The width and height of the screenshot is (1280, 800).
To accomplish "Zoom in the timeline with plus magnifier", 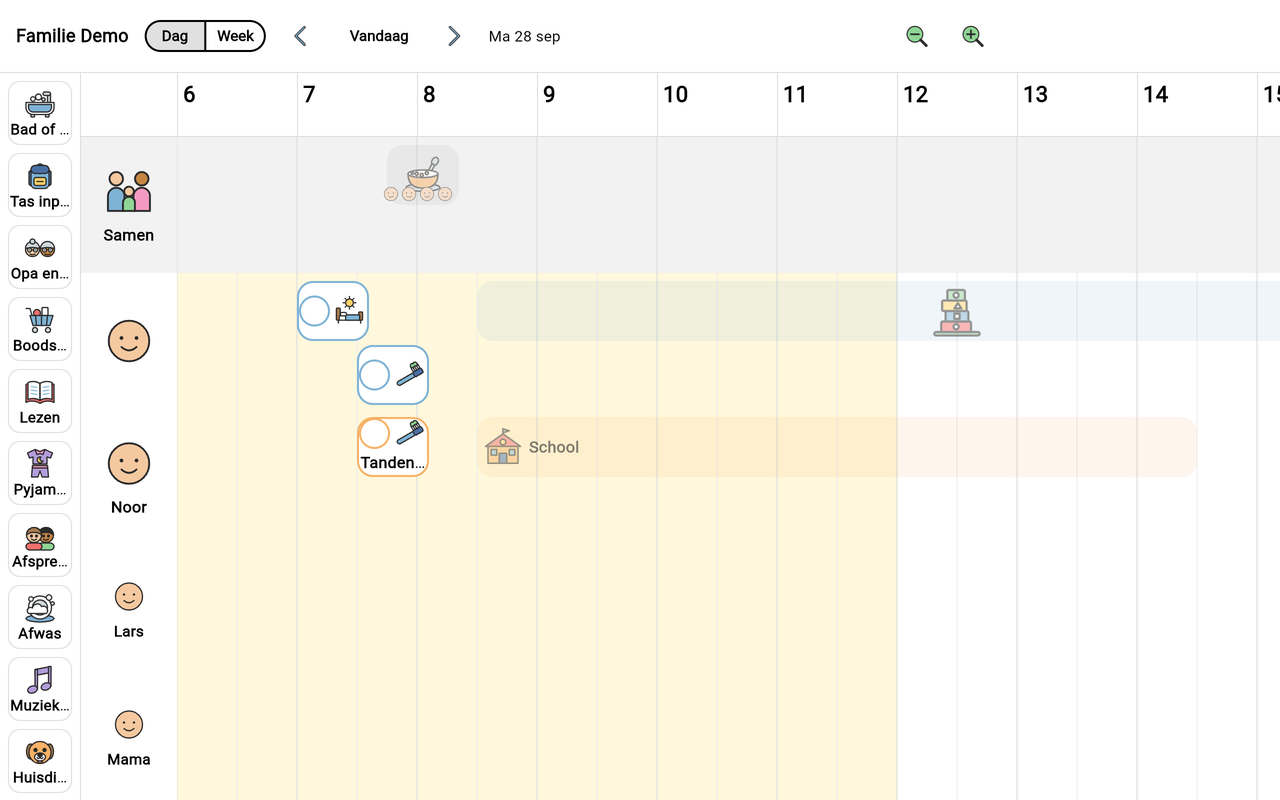I will [x=973, y=36].
